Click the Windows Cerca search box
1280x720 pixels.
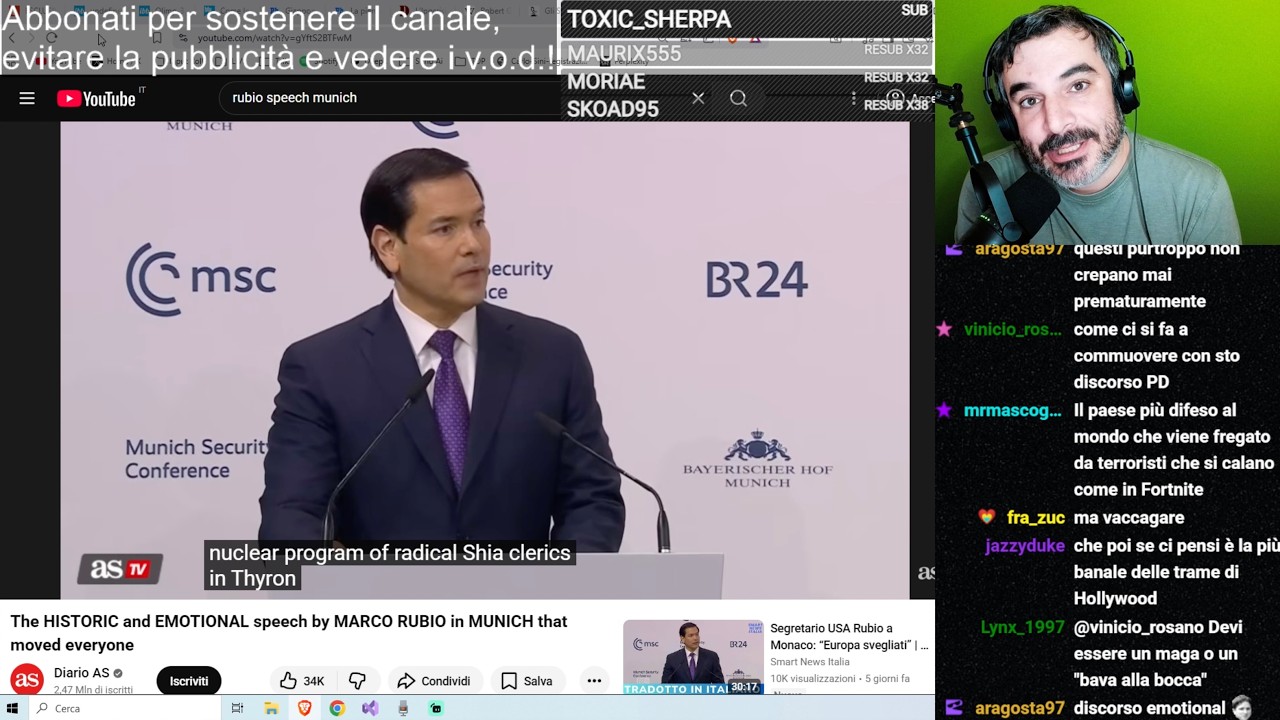[x=125, y=708]
